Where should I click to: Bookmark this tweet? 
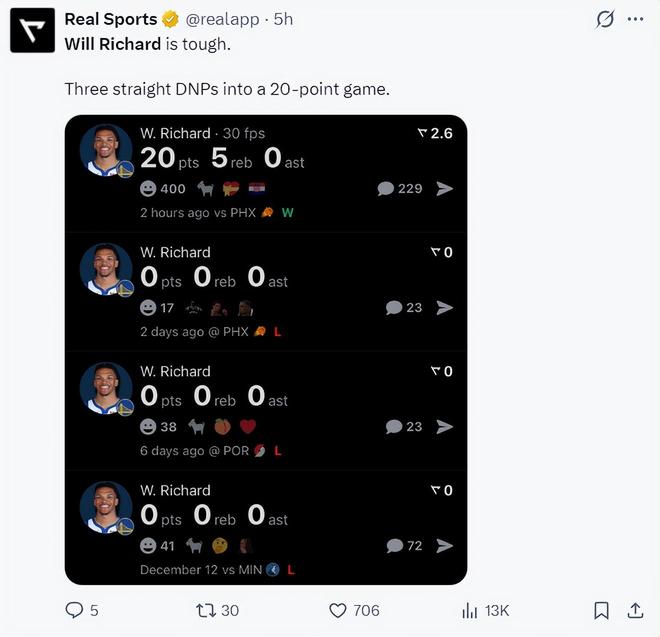pos(601,610)
